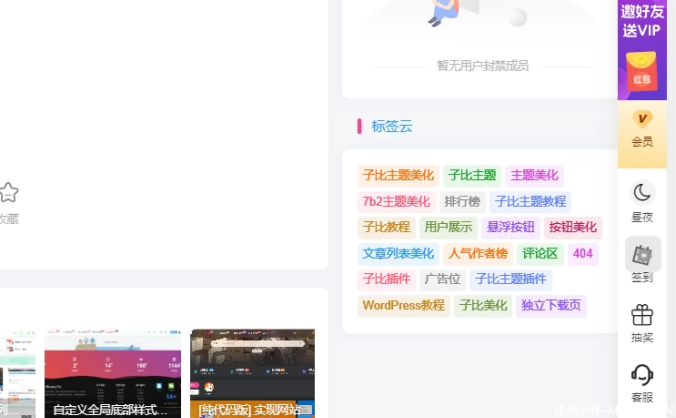
Task: Select the 按钮美化 tag
Action: point(573,227)
